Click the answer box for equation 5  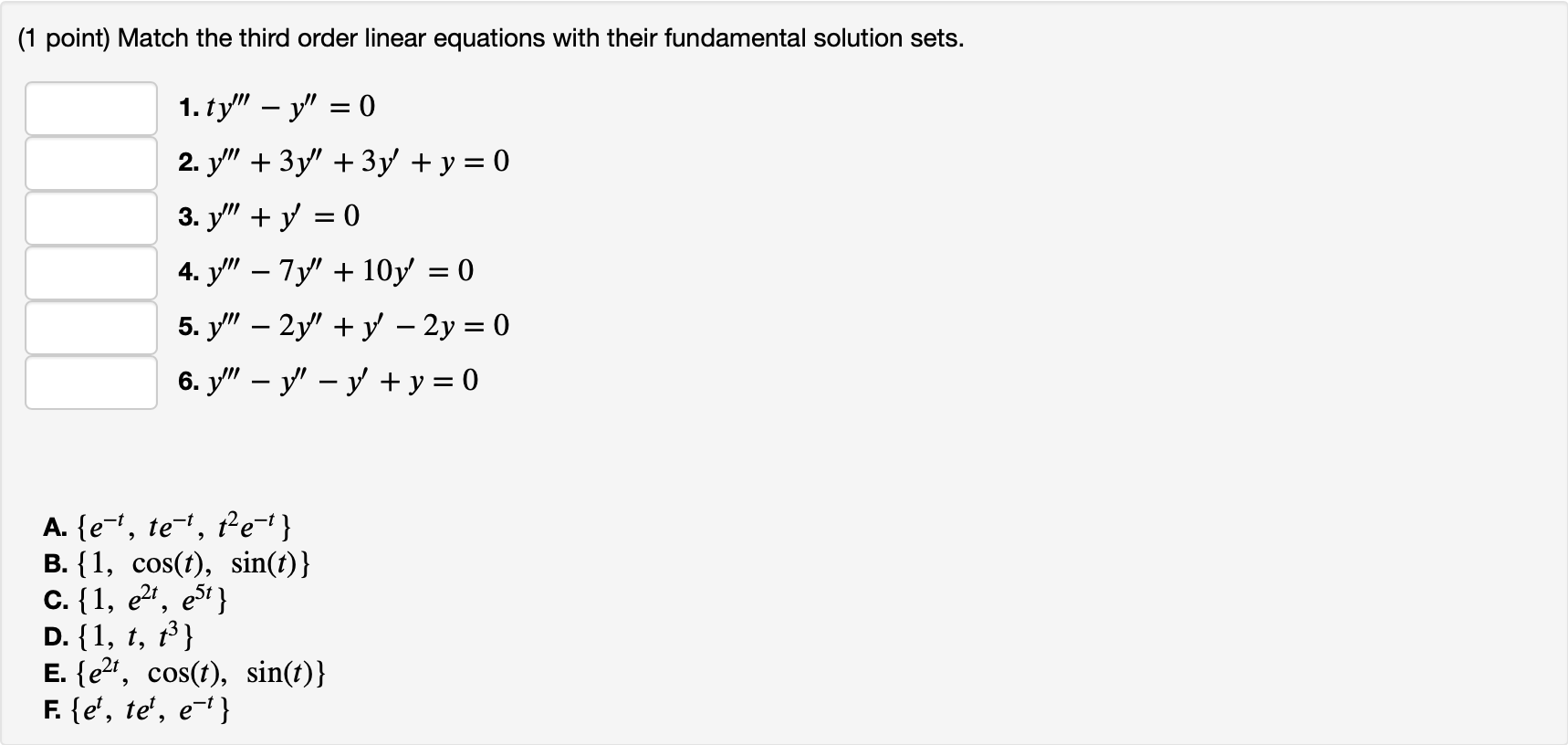[90, 326]
